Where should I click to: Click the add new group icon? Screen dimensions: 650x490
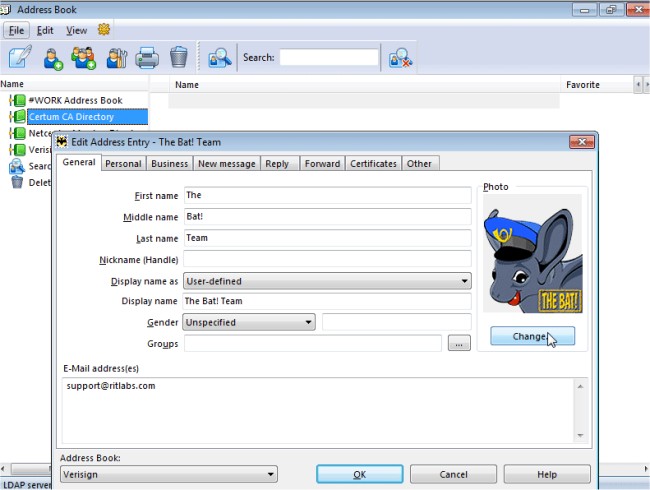click(x=84, y=57)
